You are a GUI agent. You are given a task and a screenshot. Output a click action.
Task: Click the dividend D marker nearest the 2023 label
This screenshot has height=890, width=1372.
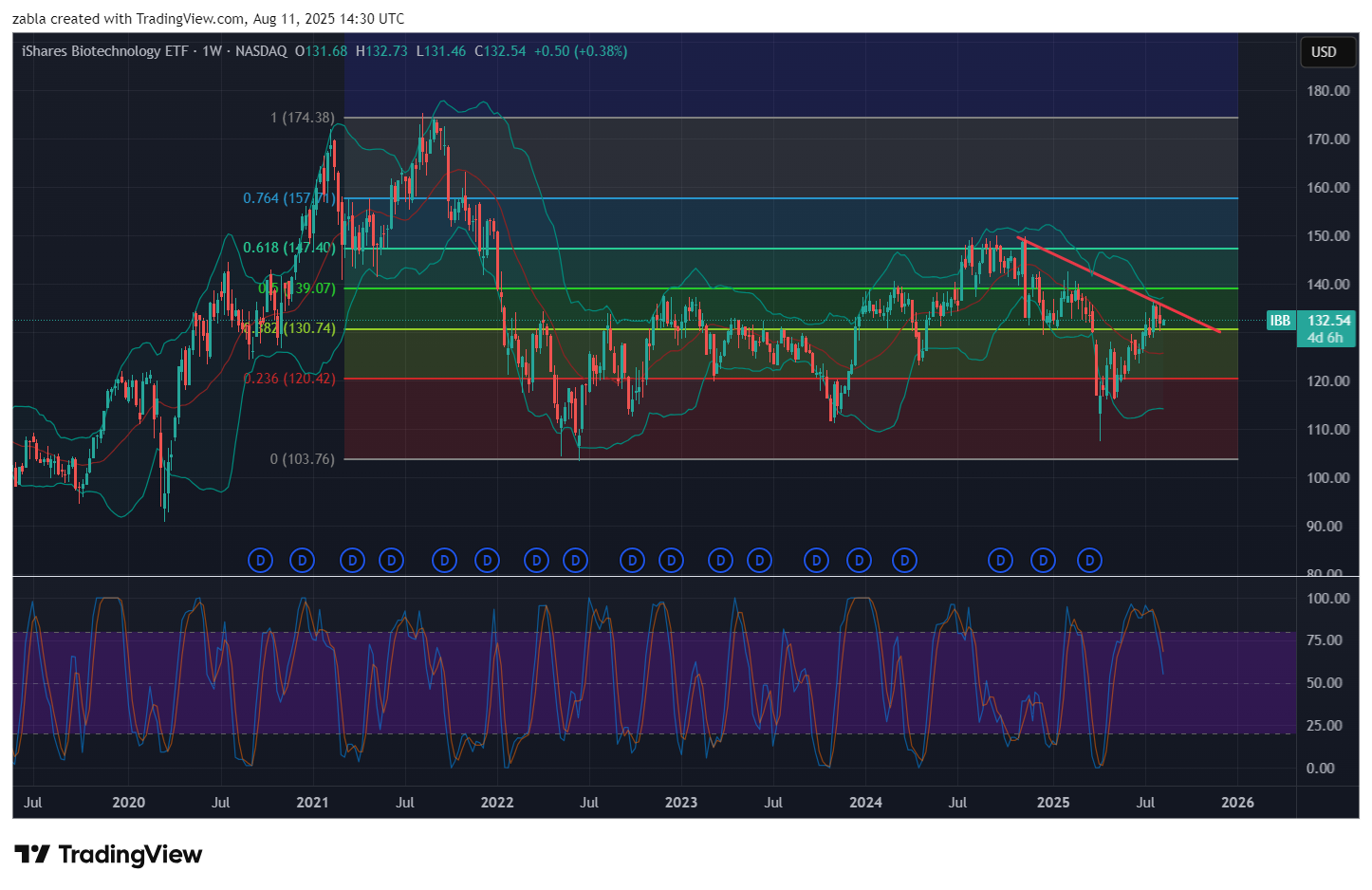coord(672,561)
